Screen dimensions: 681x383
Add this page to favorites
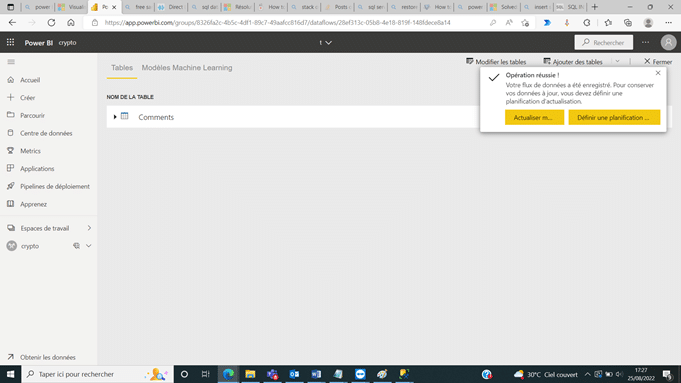525,23
